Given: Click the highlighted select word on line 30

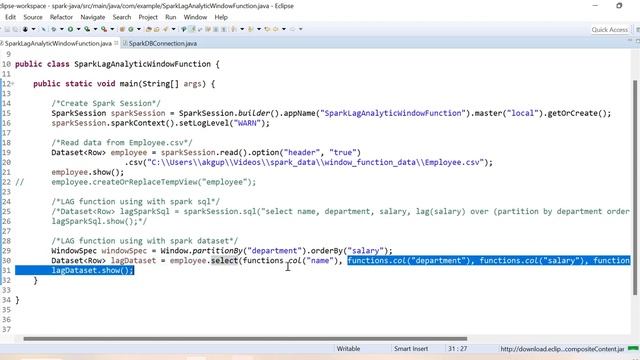Looking at the screenshot, I should pos(224,260).
